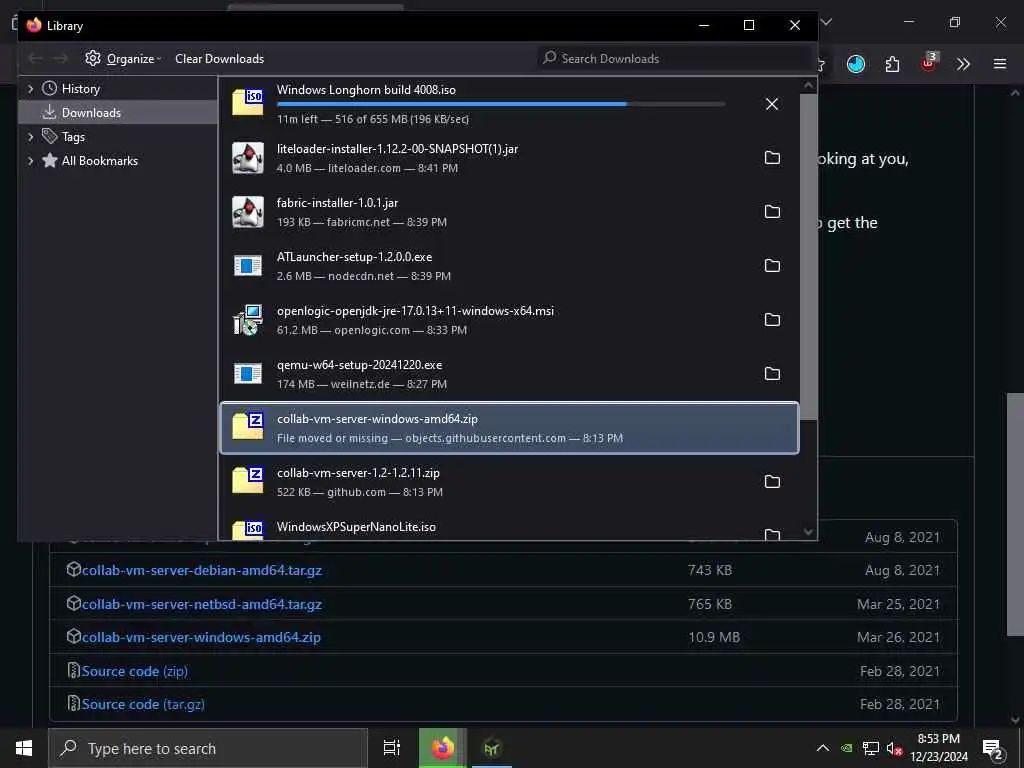Click the Organize gear icon
The height and width of the screenshot is (768, 1024).
pos(93,58)
